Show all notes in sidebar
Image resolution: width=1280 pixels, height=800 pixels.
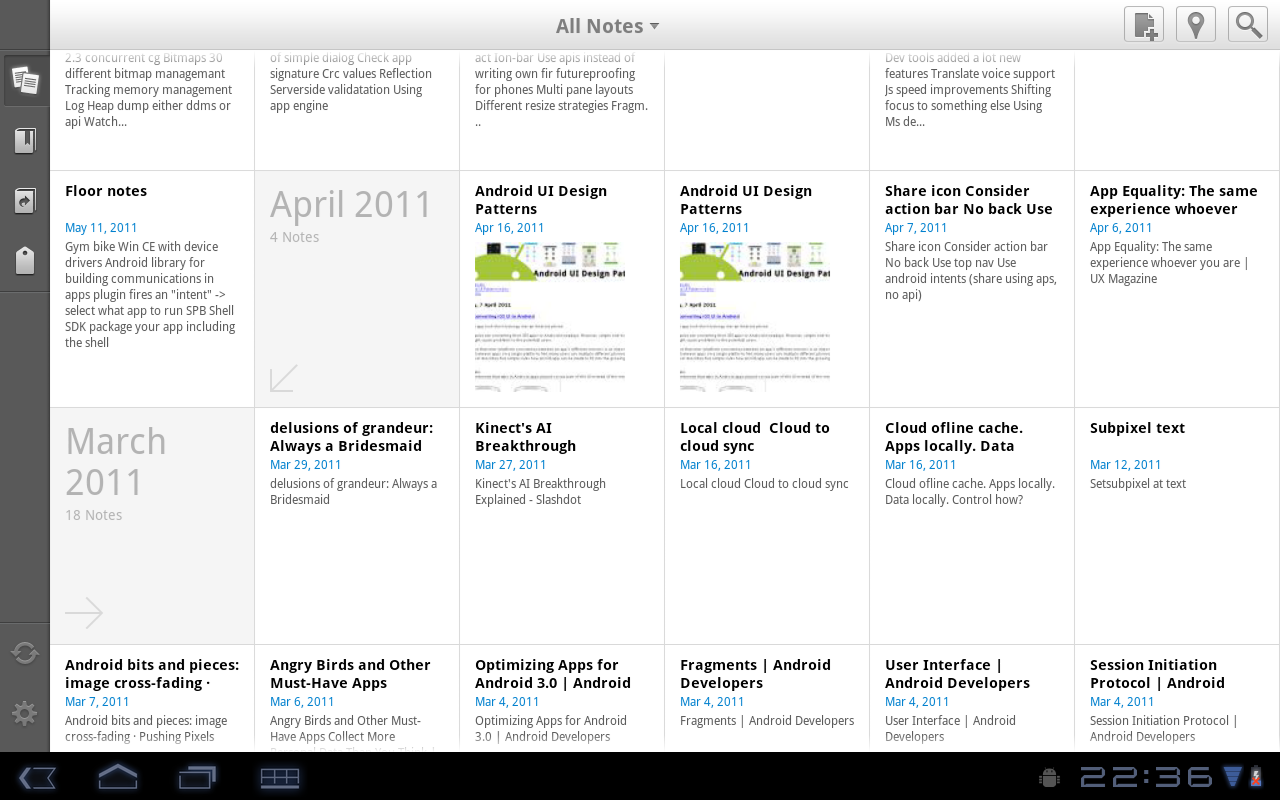click(x=25, y=81)
